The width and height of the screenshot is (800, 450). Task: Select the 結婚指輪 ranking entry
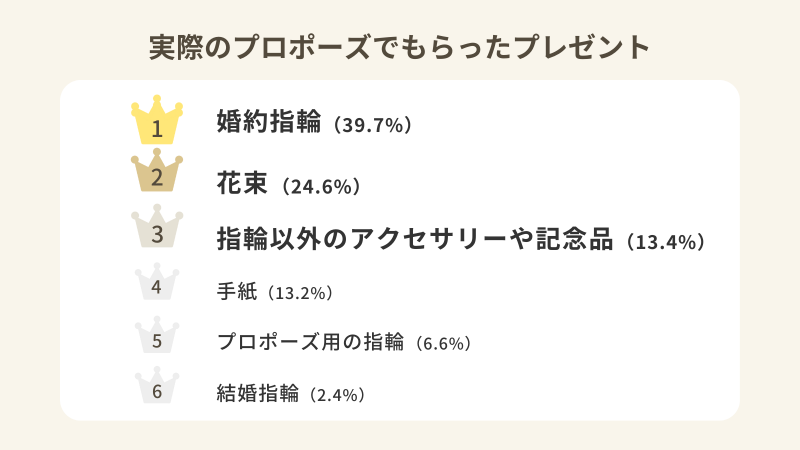[258, 393]
